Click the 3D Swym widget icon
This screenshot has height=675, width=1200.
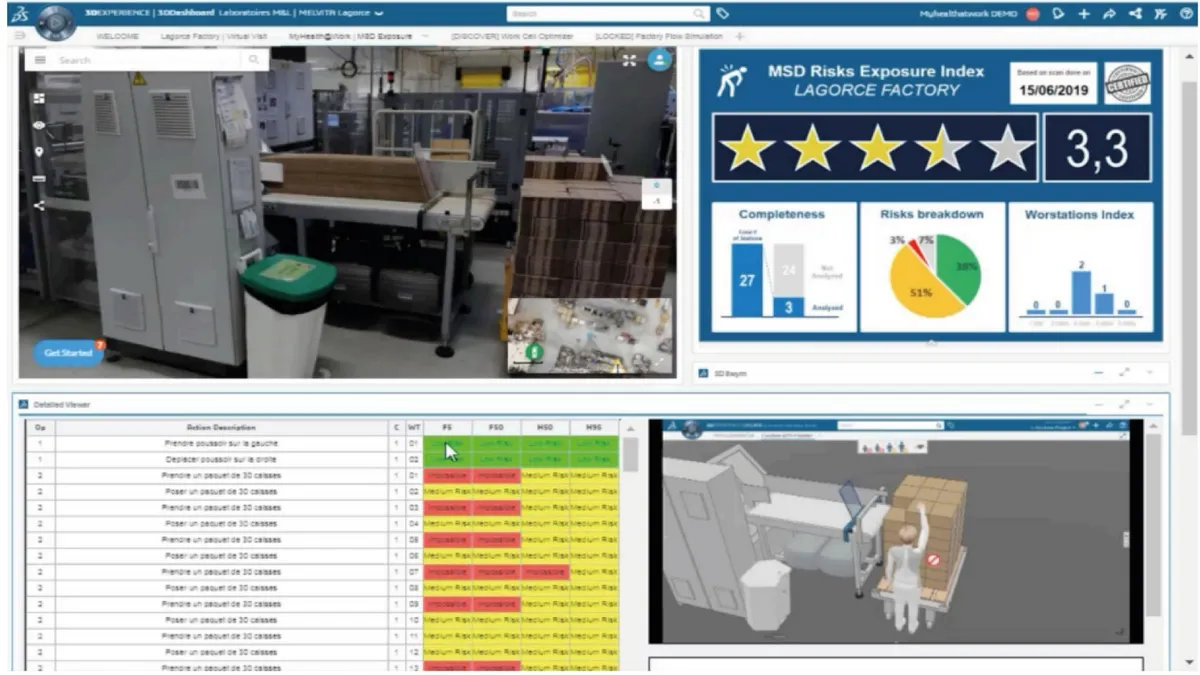704,373
